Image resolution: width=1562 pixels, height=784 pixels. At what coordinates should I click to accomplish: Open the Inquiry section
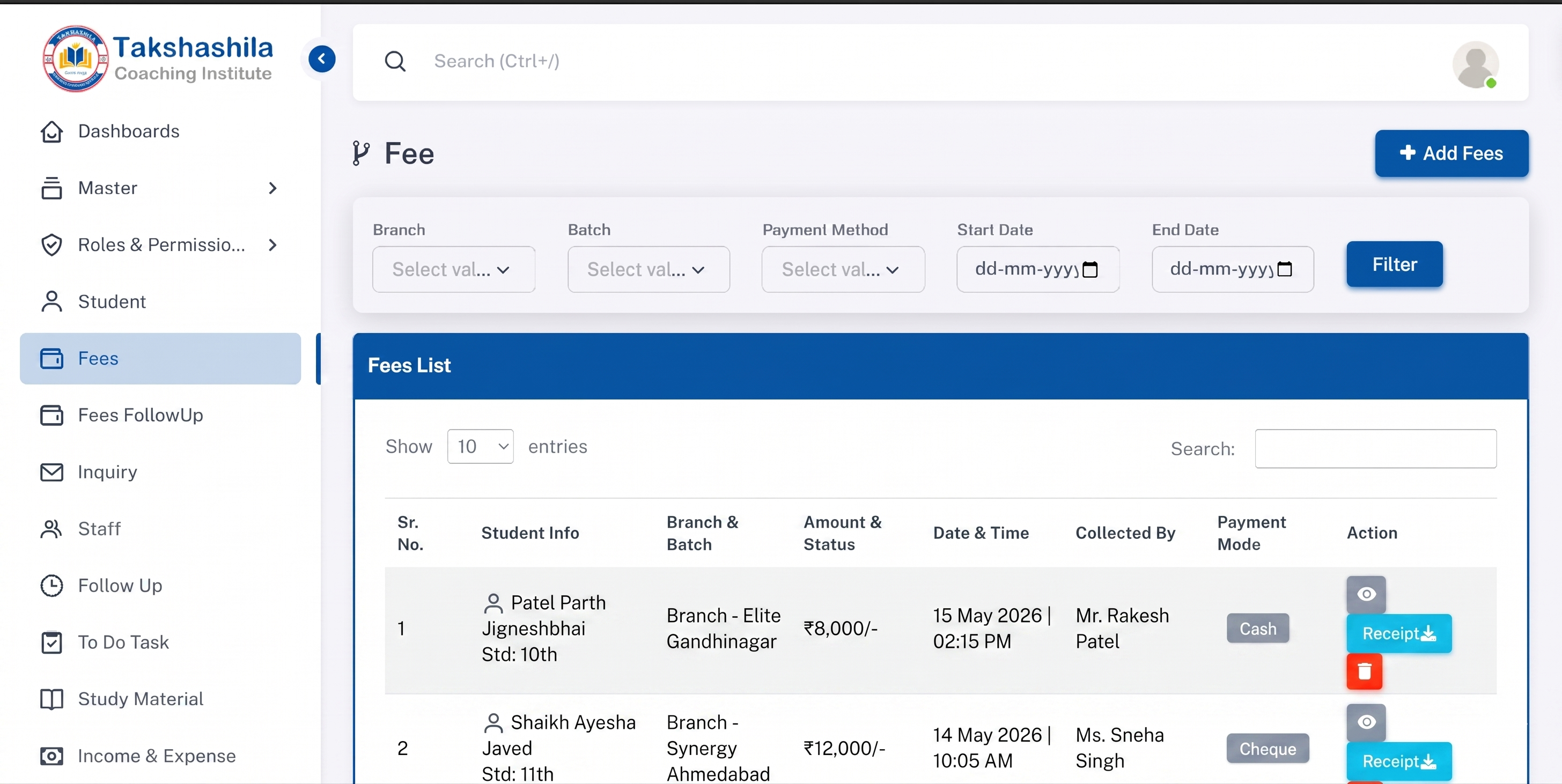[x=160, y=472]
